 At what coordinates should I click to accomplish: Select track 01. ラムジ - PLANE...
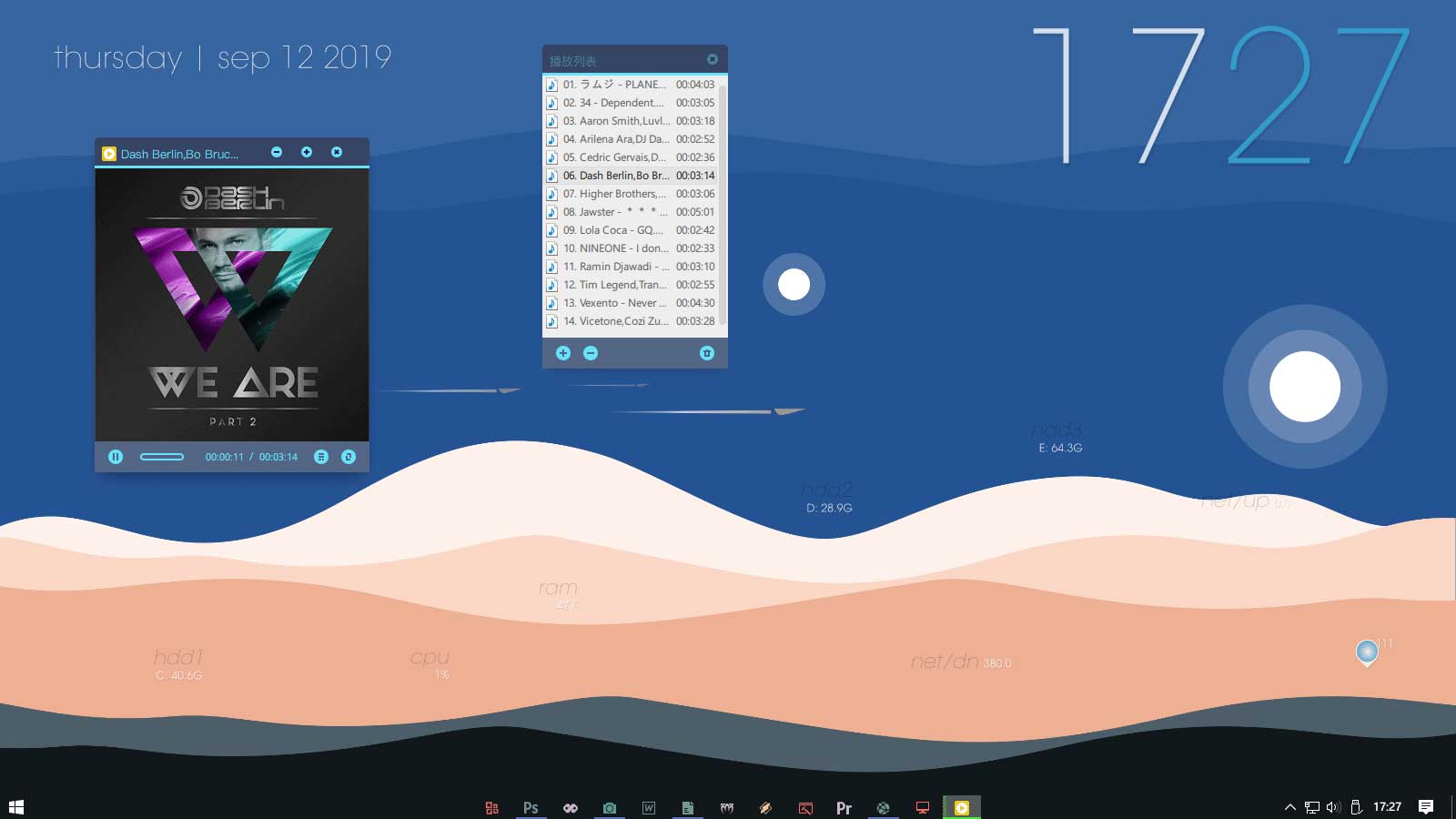pos(631,85)
